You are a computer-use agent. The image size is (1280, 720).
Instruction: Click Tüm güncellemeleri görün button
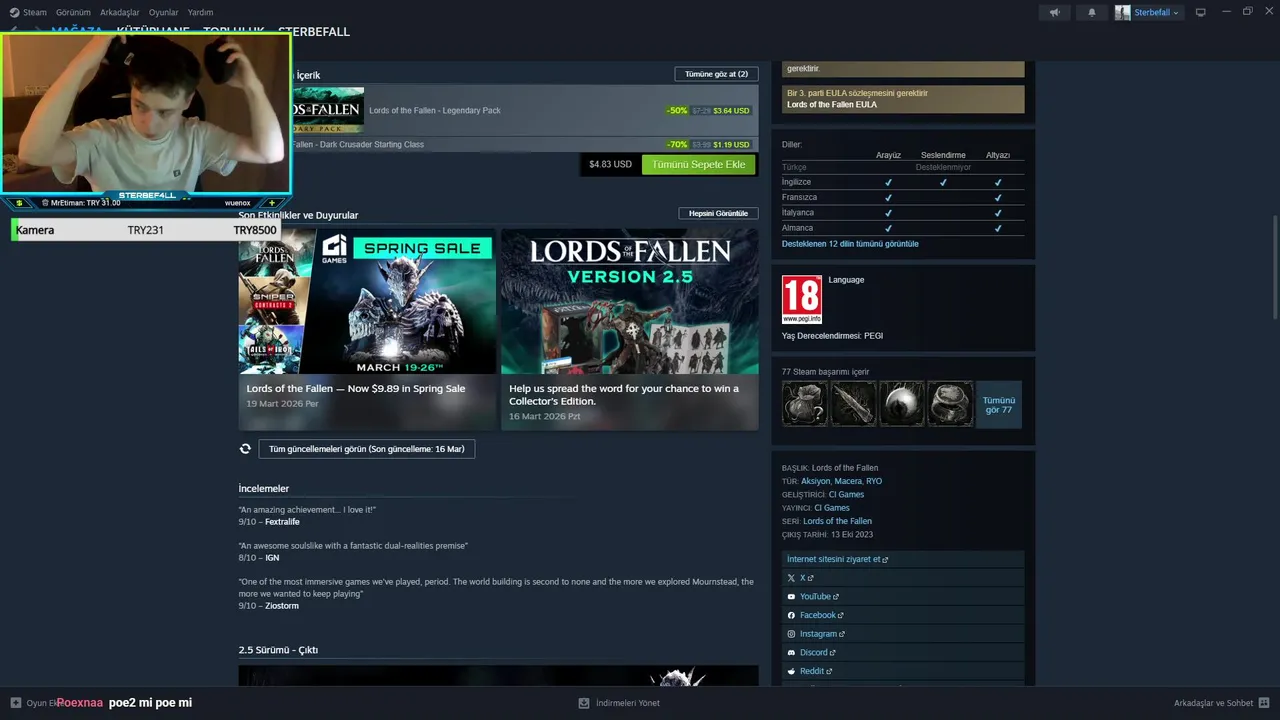367,449
